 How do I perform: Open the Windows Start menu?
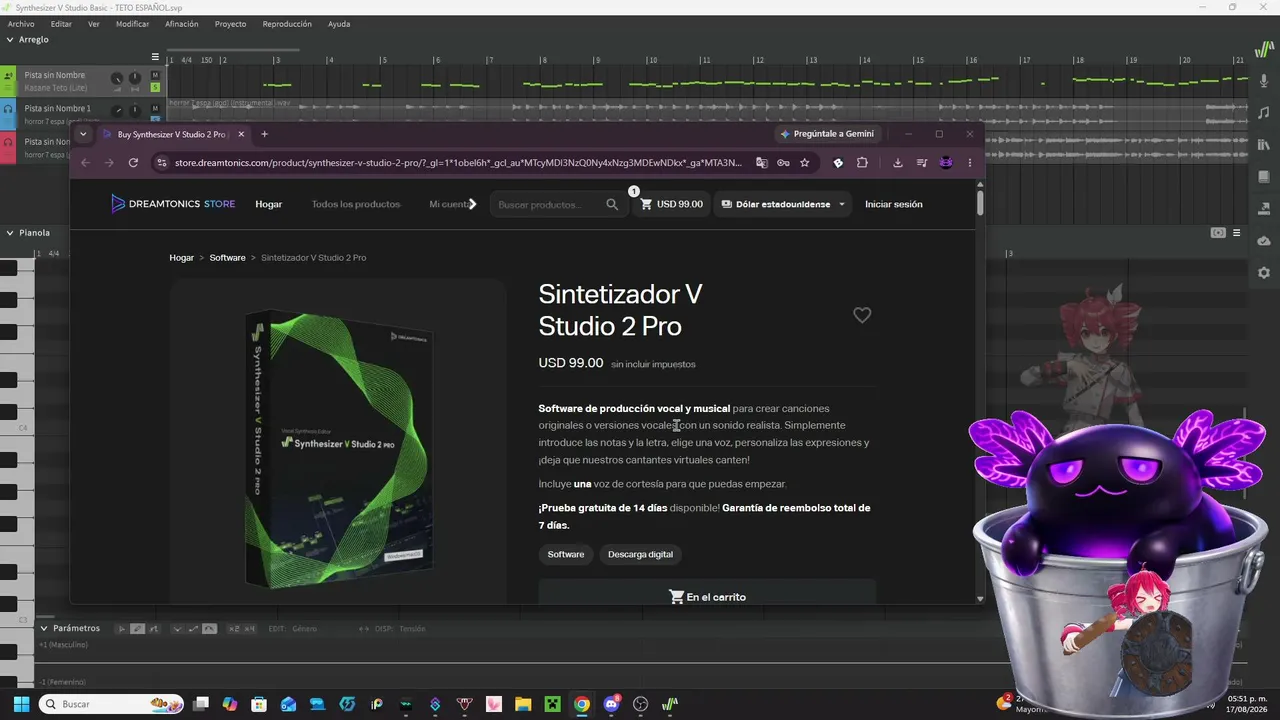[21, 704]
